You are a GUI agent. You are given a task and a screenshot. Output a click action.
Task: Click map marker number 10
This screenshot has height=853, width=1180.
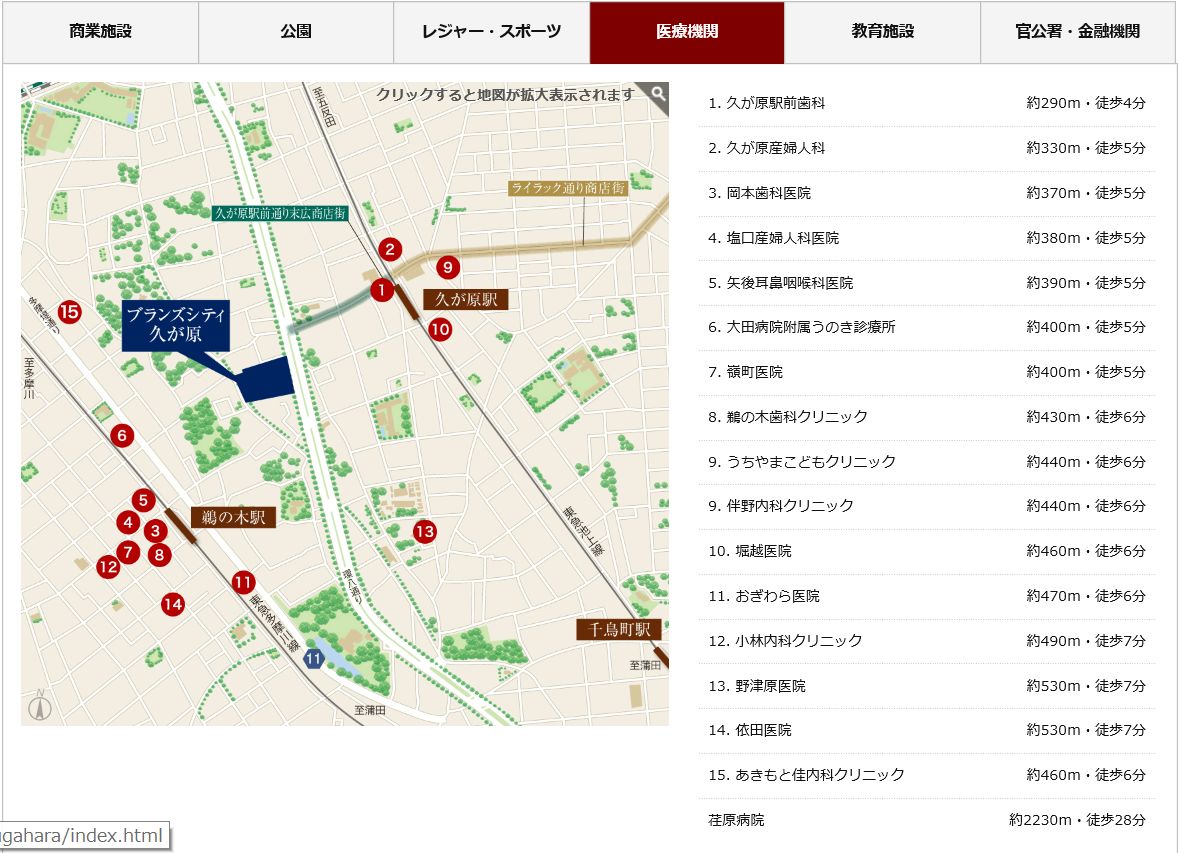click(x=440, y=329)
